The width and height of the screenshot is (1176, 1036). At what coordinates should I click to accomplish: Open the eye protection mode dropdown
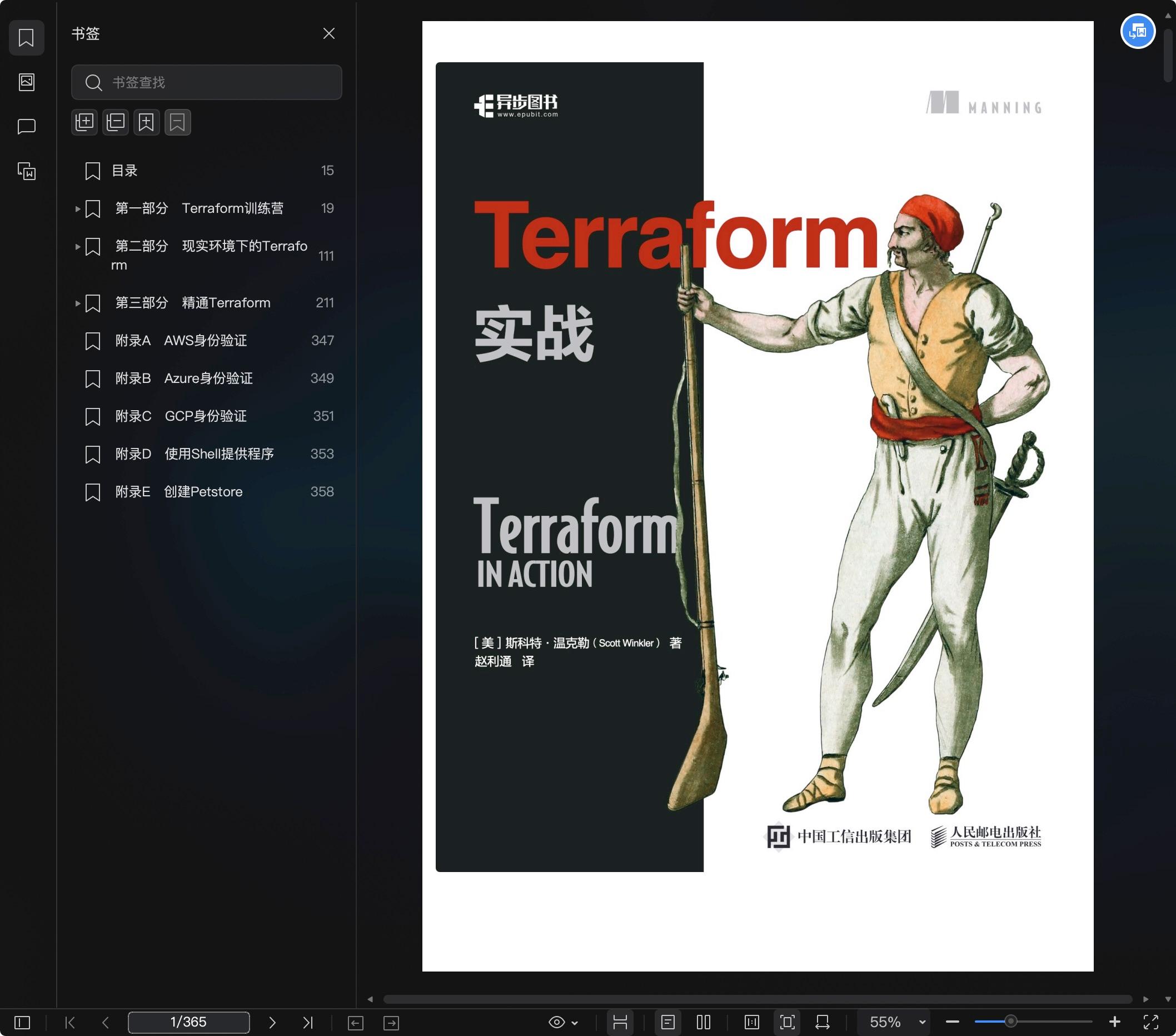[x=563, y=1022]
